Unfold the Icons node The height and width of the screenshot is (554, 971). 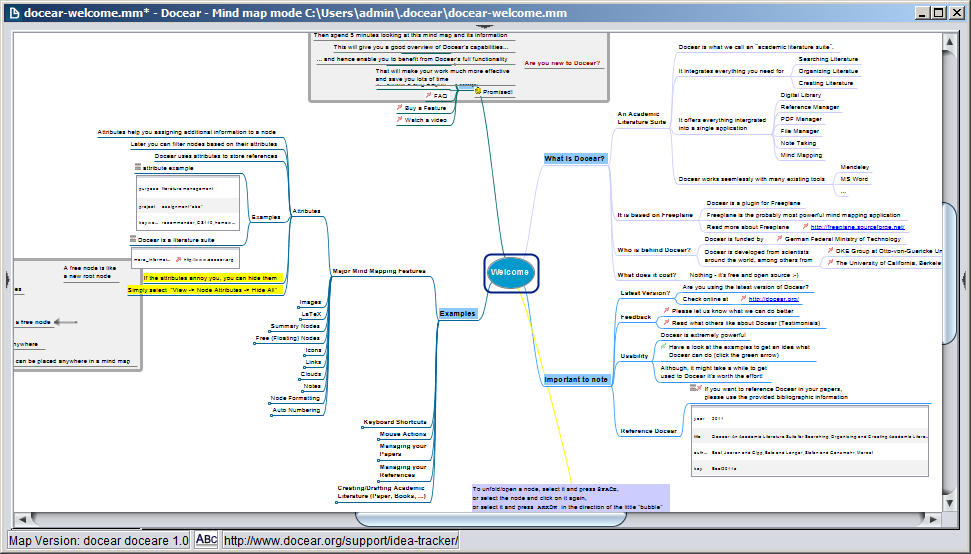click(x=304, y=355)
